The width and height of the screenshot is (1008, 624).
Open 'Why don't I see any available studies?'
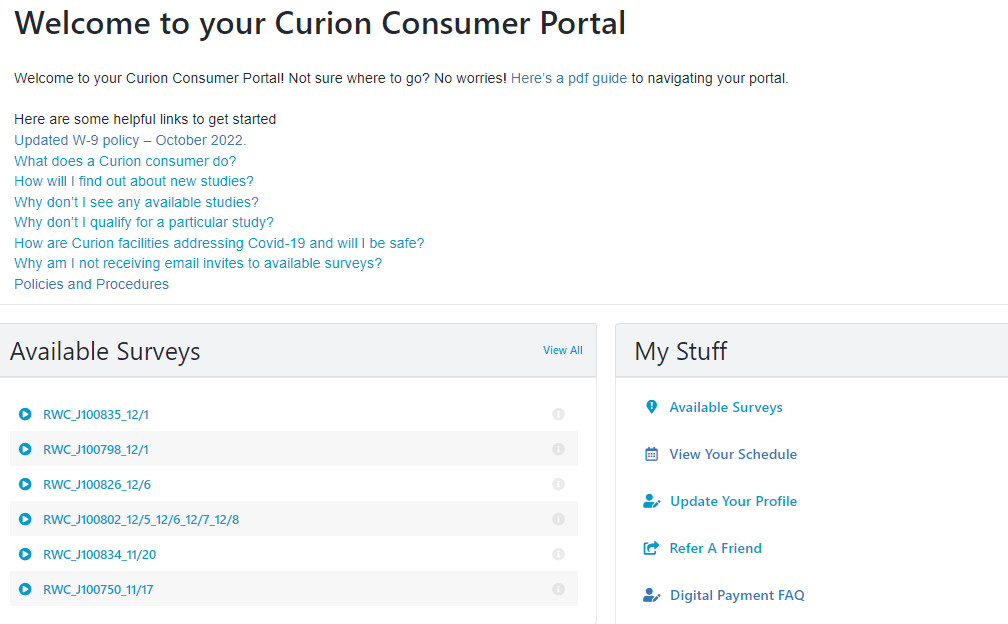tap(136, 202)
